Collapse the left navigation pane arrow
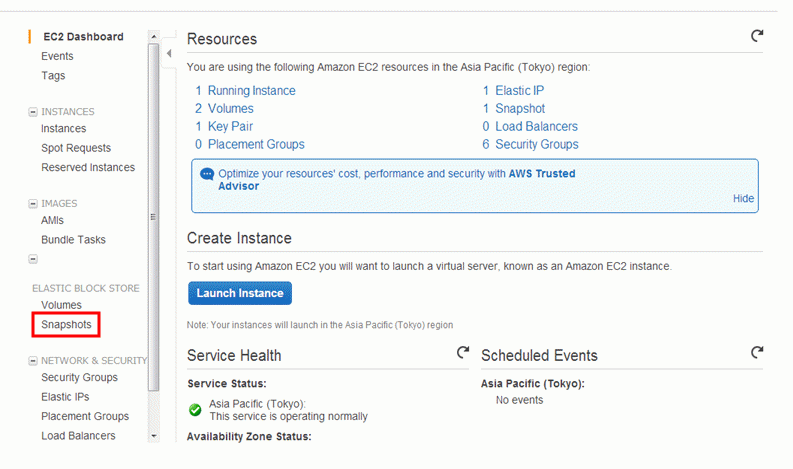The width and height of the screenshot is (793, 469). tap(169, 53)
